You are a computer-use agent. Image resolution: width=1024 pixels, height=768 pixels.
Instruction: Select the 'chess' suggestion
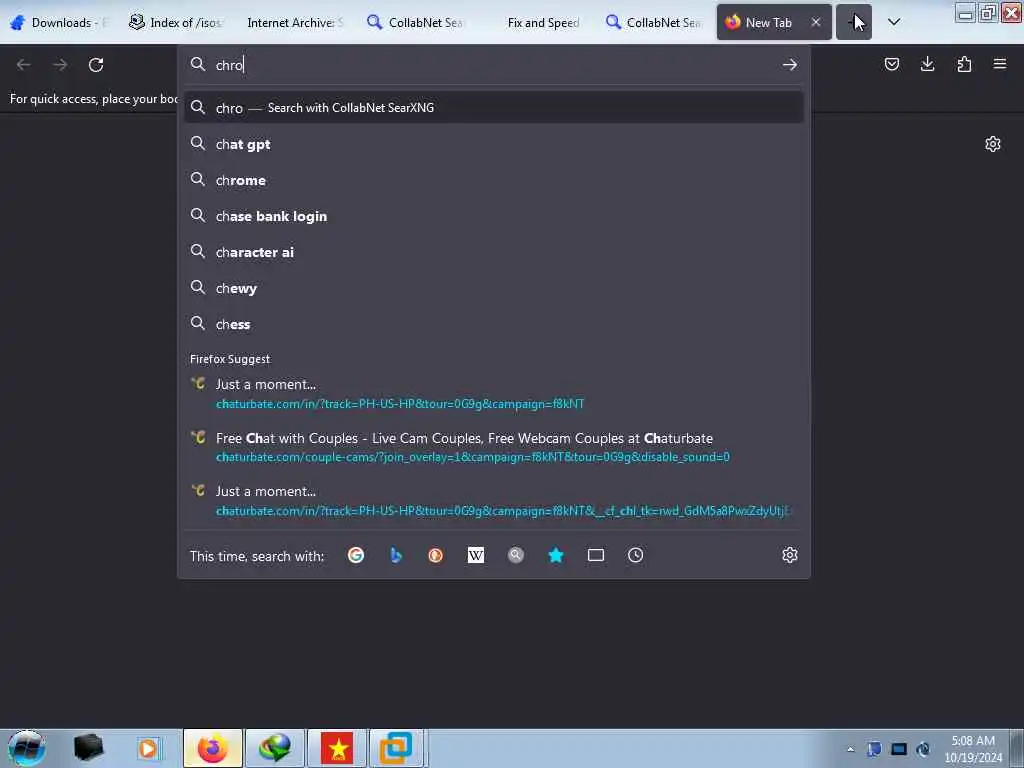494,324
